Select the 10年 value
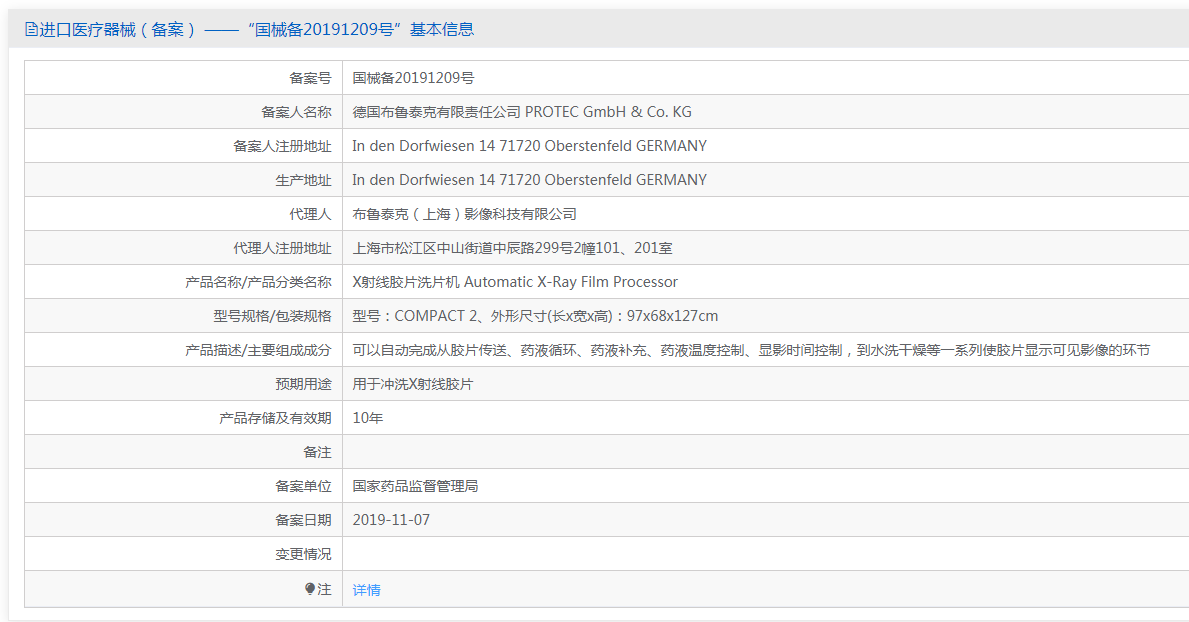Screen dimensions: 1189x622 click(x=368, y=418)
